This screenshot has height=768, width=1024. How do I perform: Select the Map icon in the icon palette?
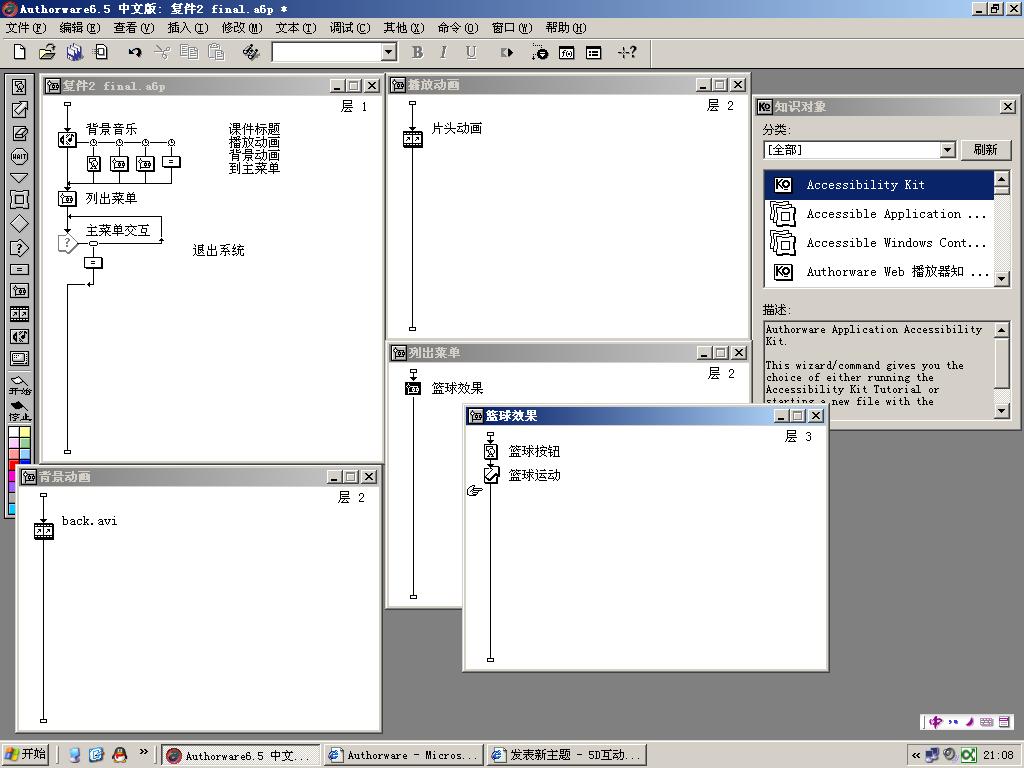click(20, 291)
